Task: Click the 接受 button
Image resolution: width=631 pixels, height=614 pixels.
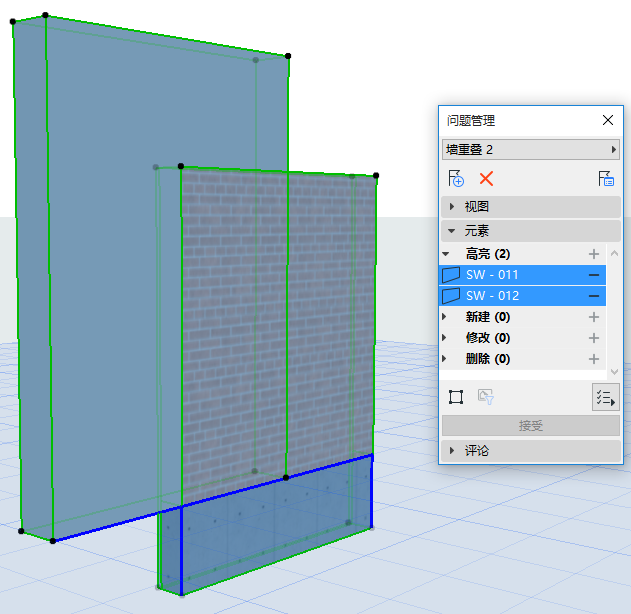Action: (x=531, y=425)
